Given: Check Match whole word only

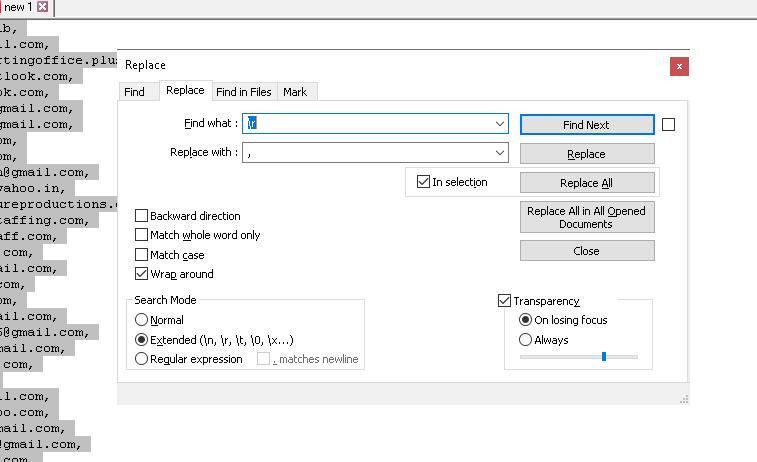Looking at the screenshot, I should tap(141, 235).
